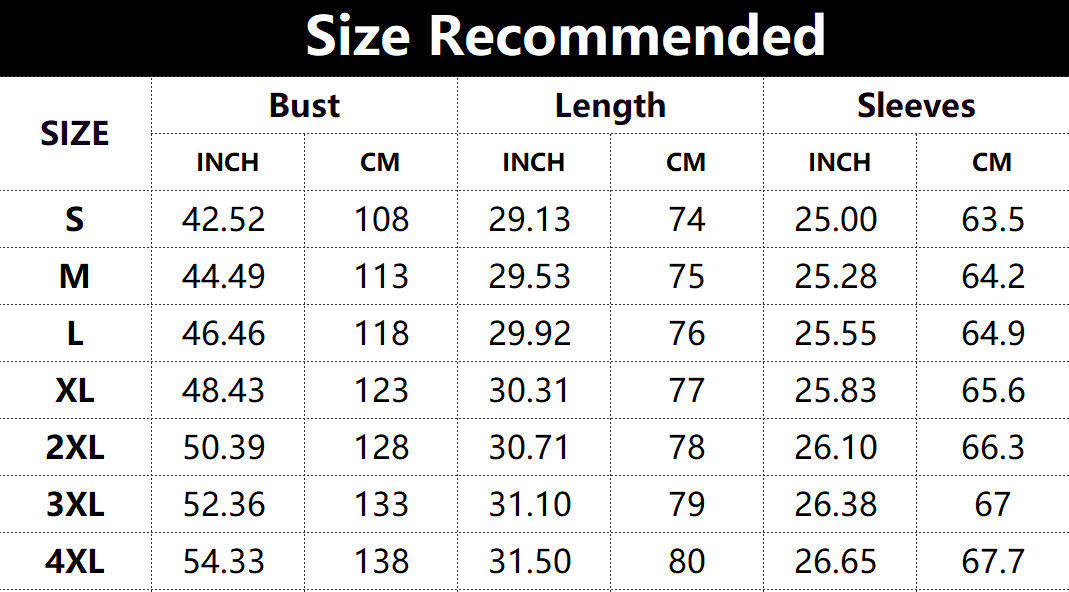This screenshot has width=1069, height=592.
Task: Select length cm value 80
Action: [x=687, y=561]
